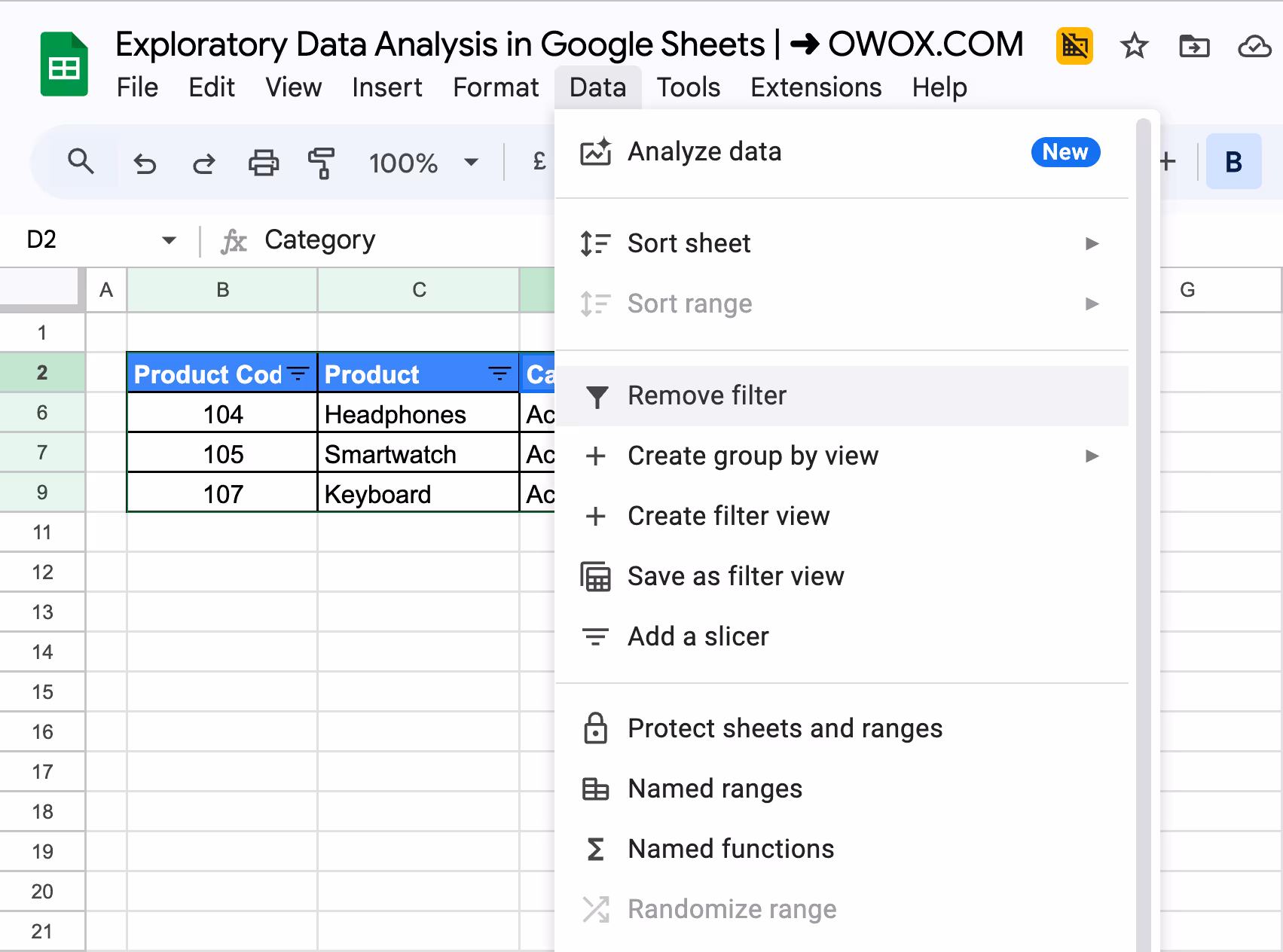This screenshot has height=952, width=1283.
Task: Click Analyze data in the menu
Action: (704, 151)
